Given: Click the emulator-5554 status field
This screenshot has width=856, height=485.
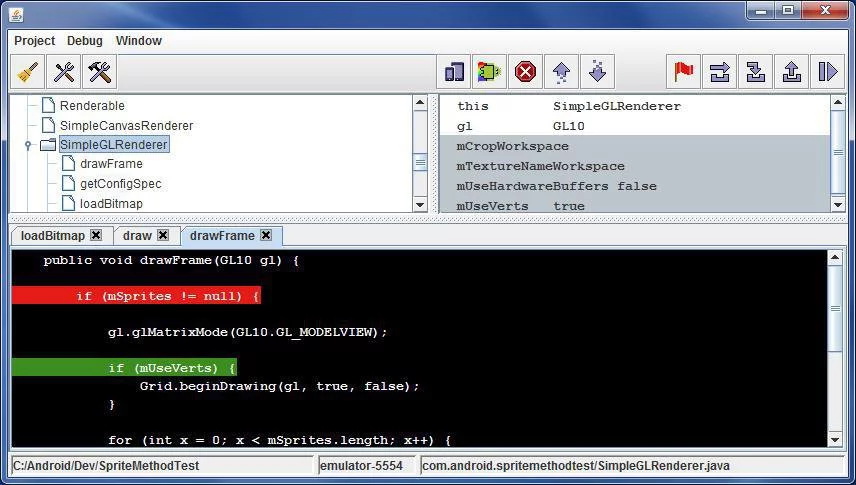Looking at the screenshot, I should click(367, 465).
